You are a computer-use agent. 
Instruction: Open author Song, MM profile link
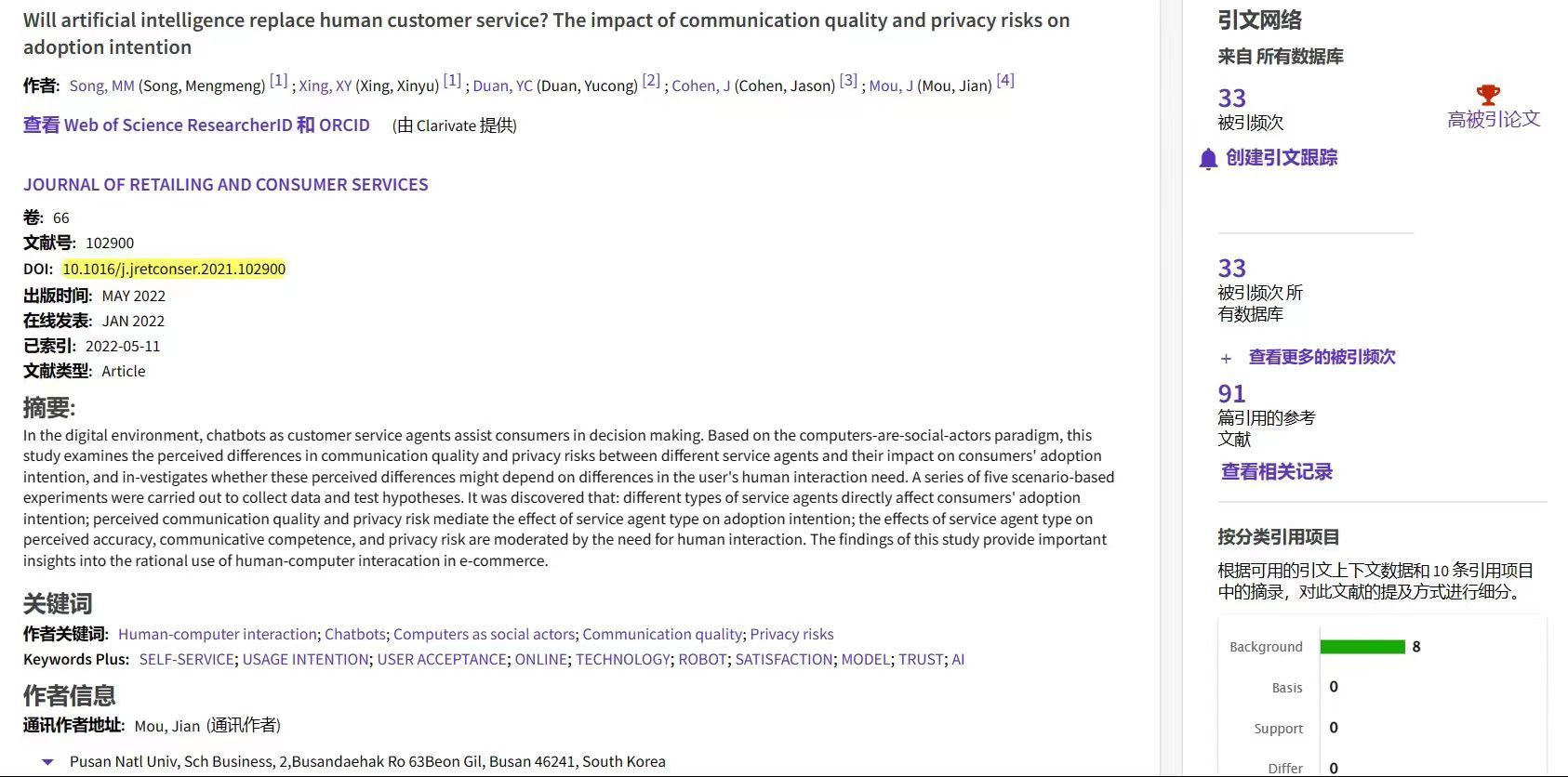coord(101,86)
